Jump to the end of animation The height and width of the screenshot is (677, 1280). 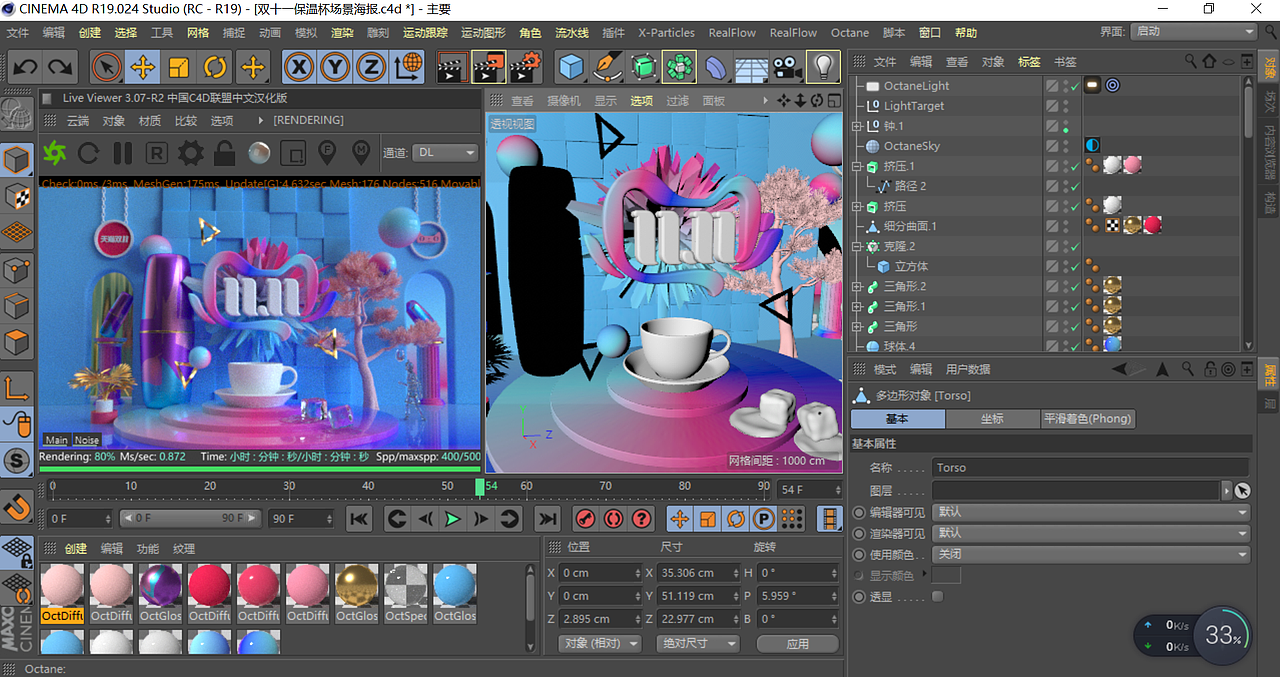547,519
